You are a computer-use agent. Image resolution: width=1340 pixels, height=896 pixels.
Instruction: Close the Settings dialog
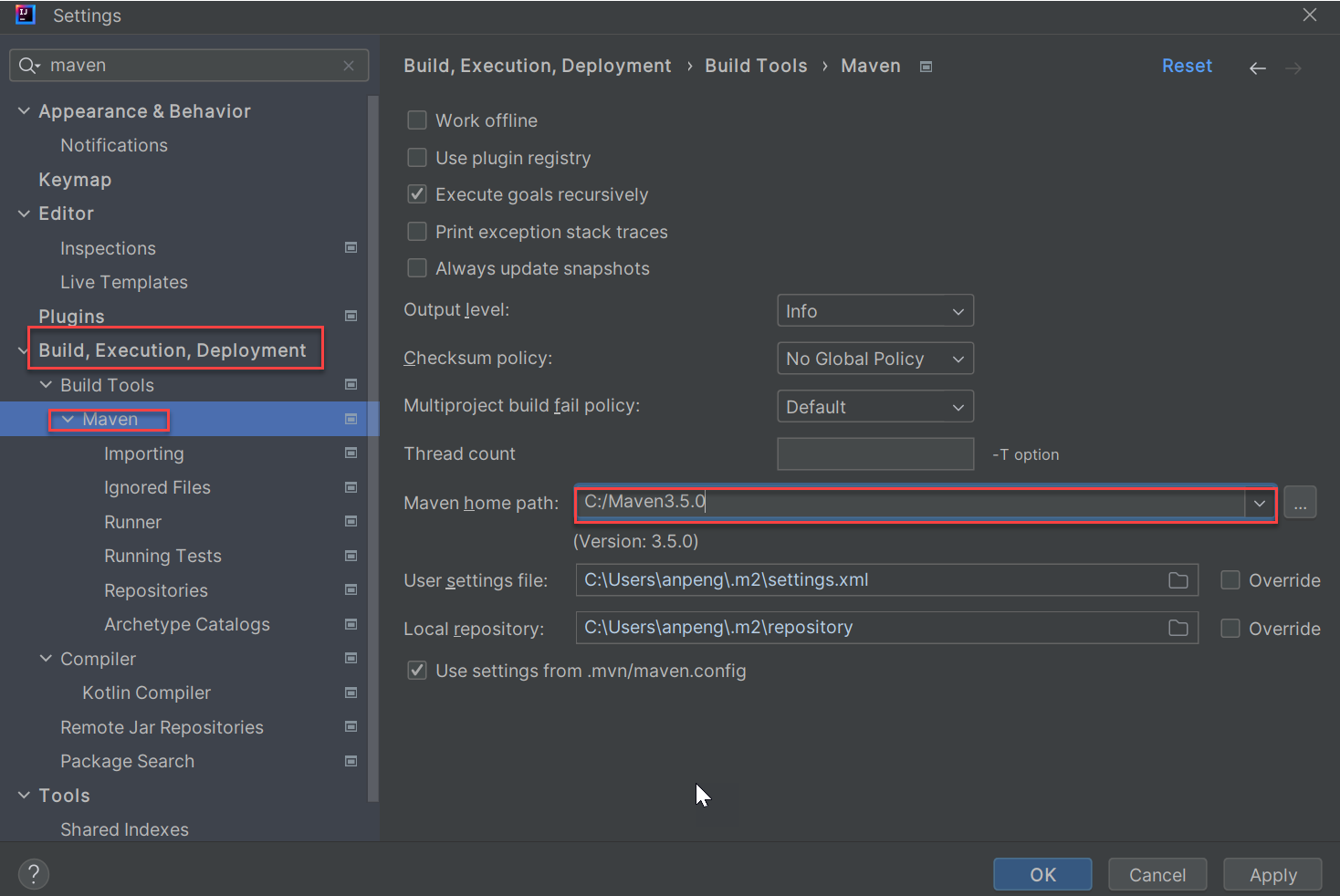tap(1310, 16)
